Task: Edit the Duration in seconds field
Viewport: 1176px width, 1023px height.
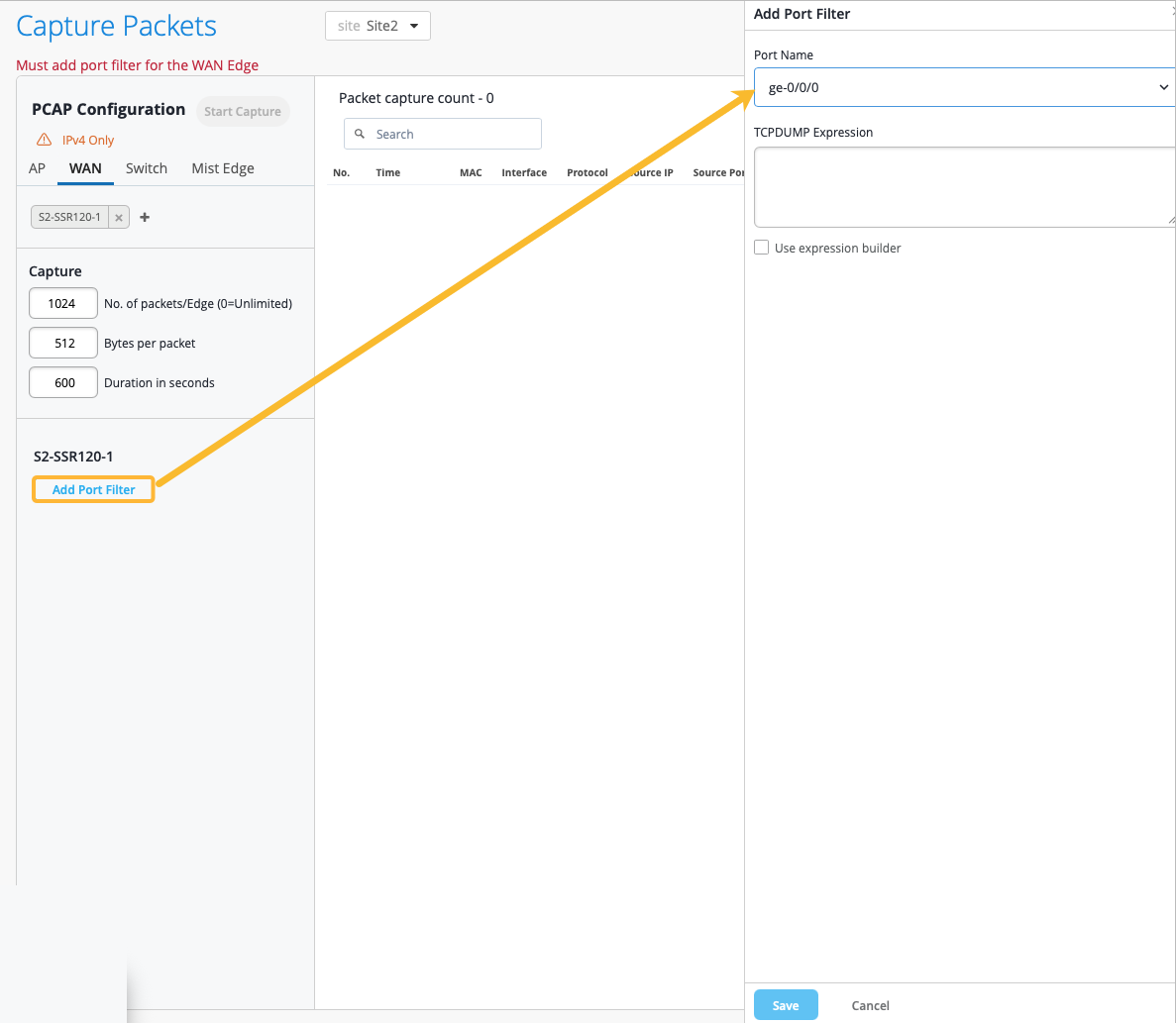Action: (63, 383)
